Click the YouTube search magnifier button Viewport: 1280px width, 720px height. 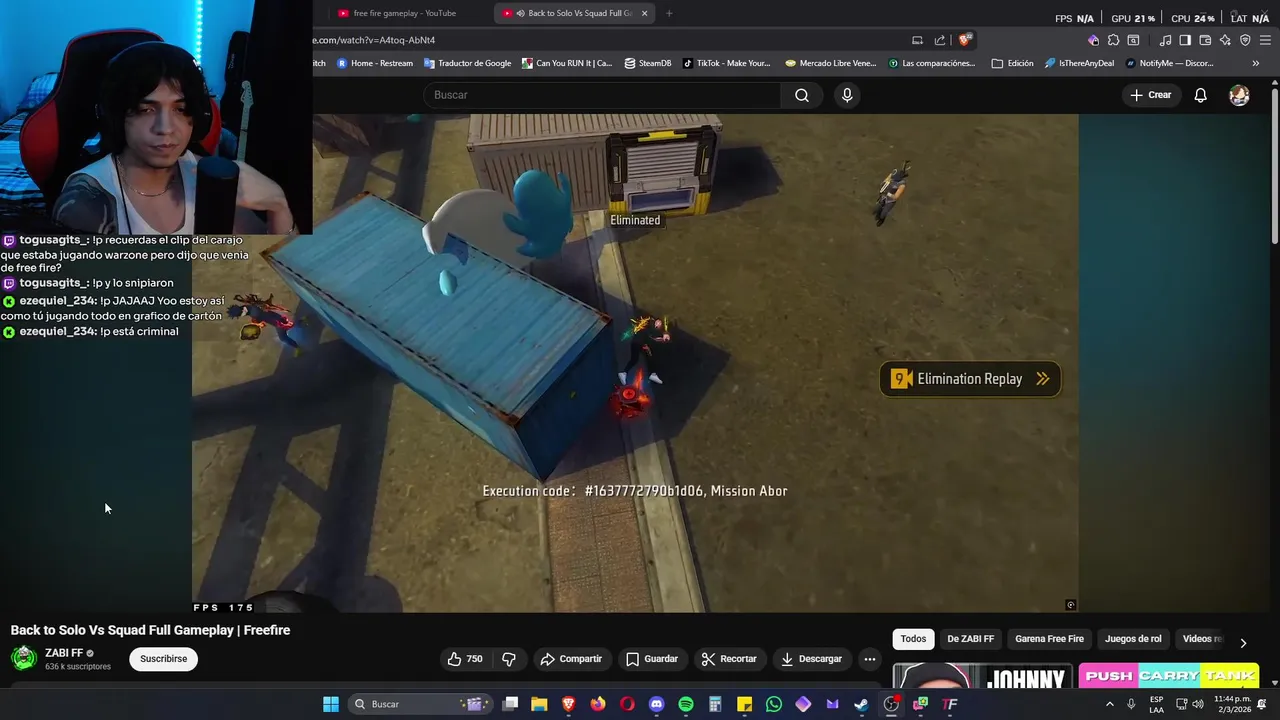pyautogui.click(x=802, y=95)
